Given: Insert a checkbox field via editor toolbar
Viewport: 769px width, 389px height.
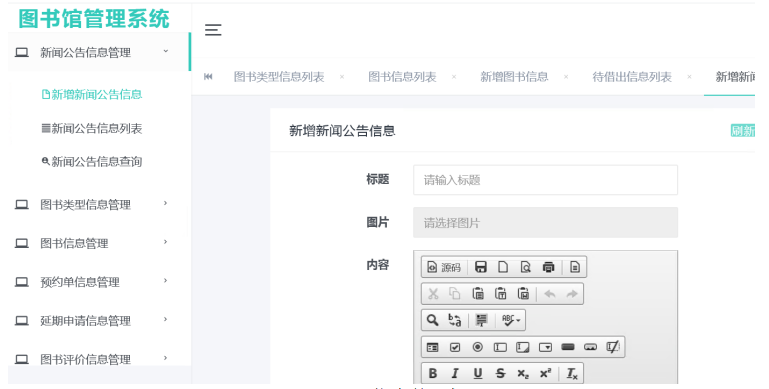Looking at the screenshot, I should 455,347.
